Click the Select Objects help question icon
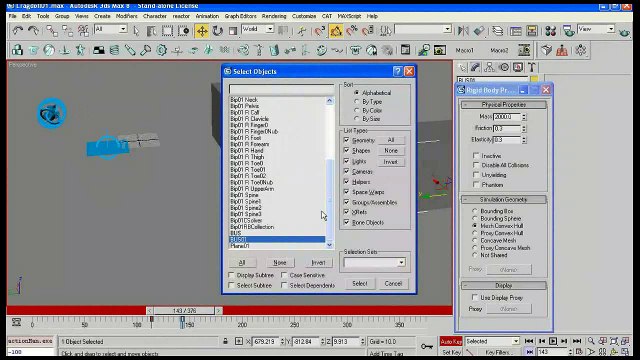The image size is (640, 360). [398, 71]
